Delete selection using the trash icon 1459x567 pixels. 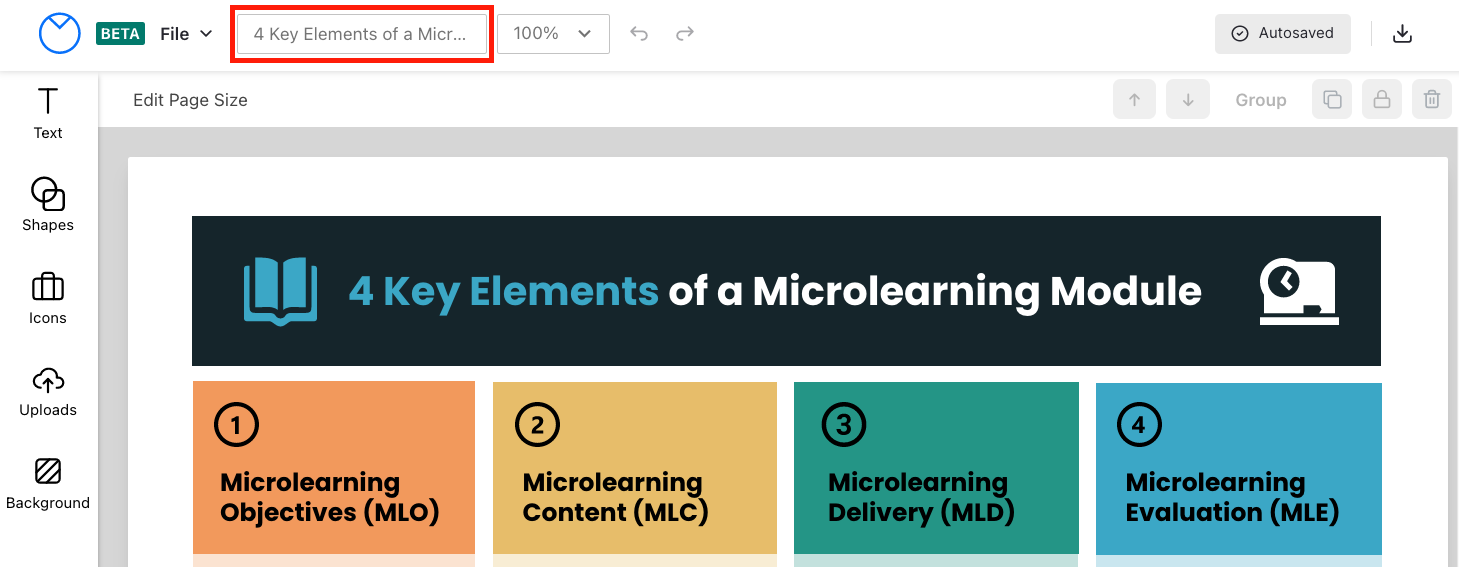tap(1432, 100)
